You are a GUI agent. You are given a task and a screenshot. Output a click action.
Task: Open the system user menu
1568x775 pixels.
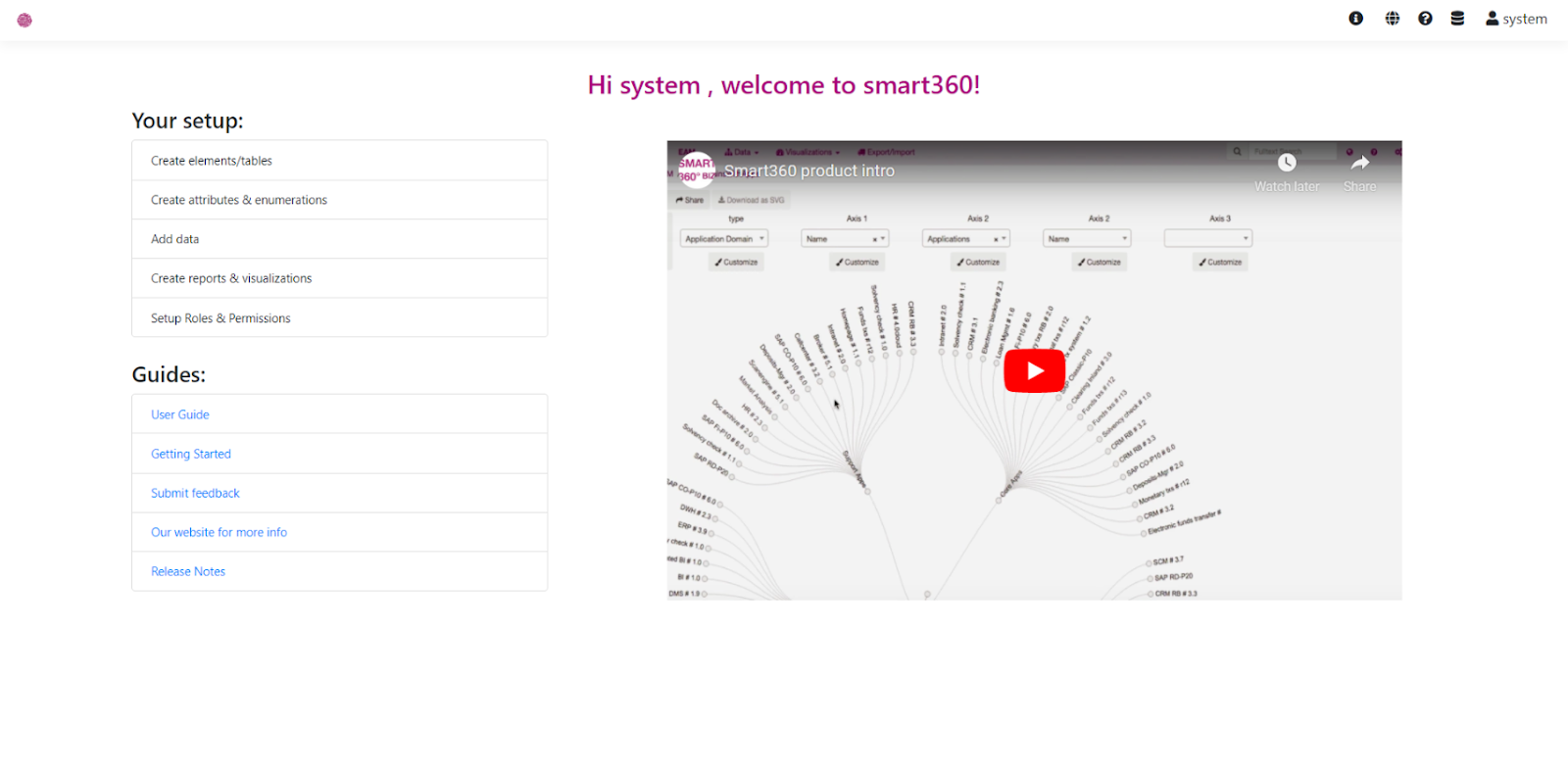(x=1516, y=19)
